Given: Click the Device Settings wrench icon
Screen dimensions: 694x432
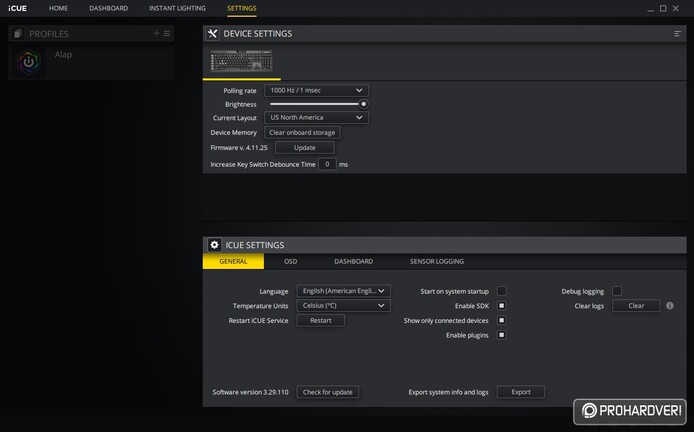Looking at the screenshot, I should (x=213, y=34).
